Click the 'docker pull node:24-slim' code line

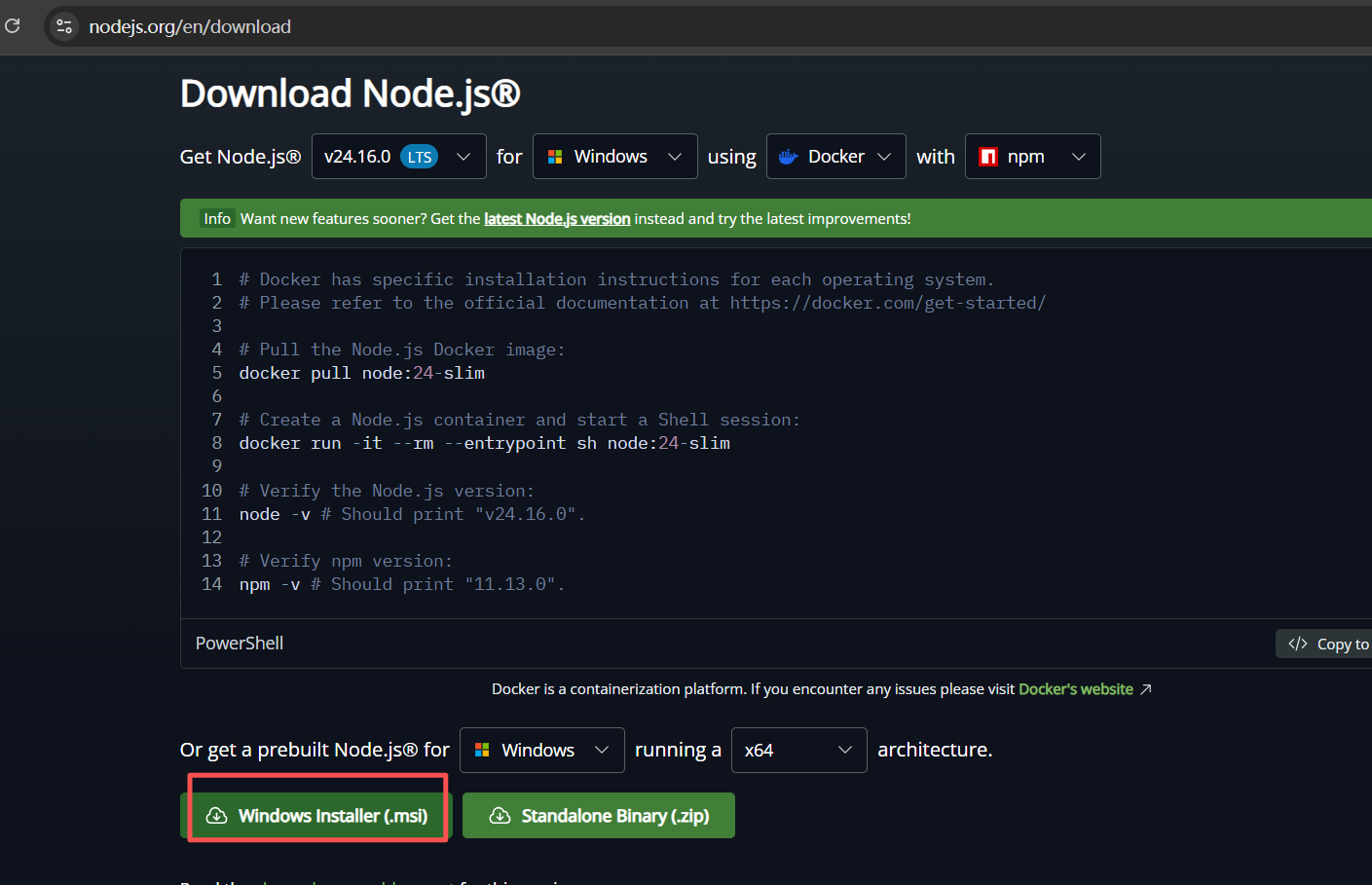pyautogui.click(x=362, y=373)
